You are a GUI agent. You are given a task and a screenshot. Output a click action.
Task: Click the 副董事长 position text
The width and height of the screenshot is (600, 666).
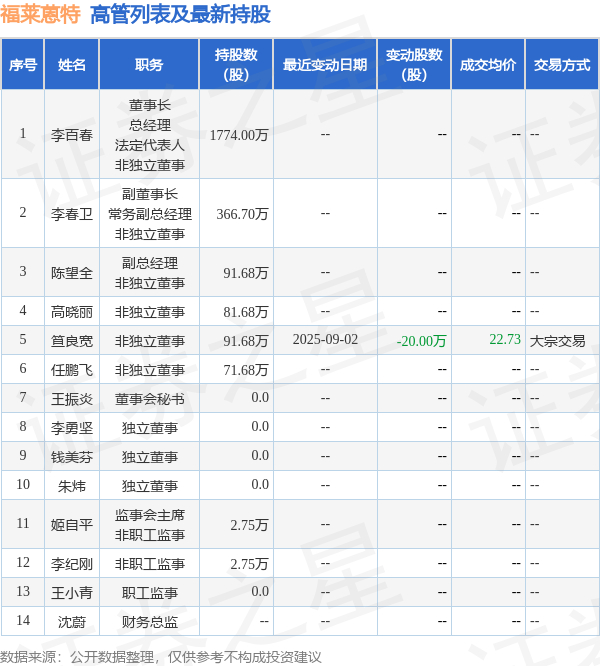click(149, 194)
